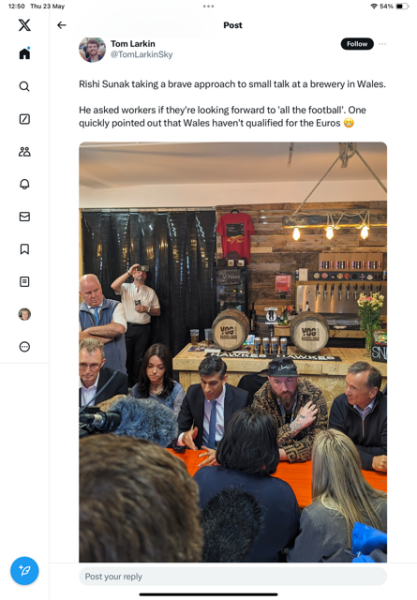Image resolution: width=417 pixels, height=600 pixels.
Task: Tap the blue compose post button
Action: click(x=24, y=571)
